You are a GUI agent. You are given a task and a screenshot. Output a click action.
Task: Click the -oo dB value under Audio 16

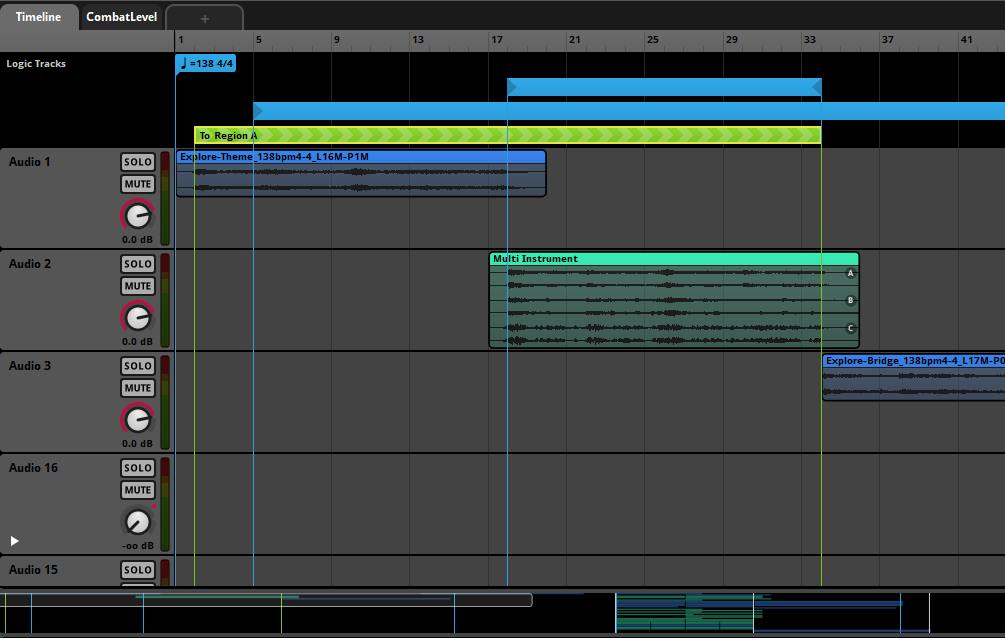coord(137,546)
